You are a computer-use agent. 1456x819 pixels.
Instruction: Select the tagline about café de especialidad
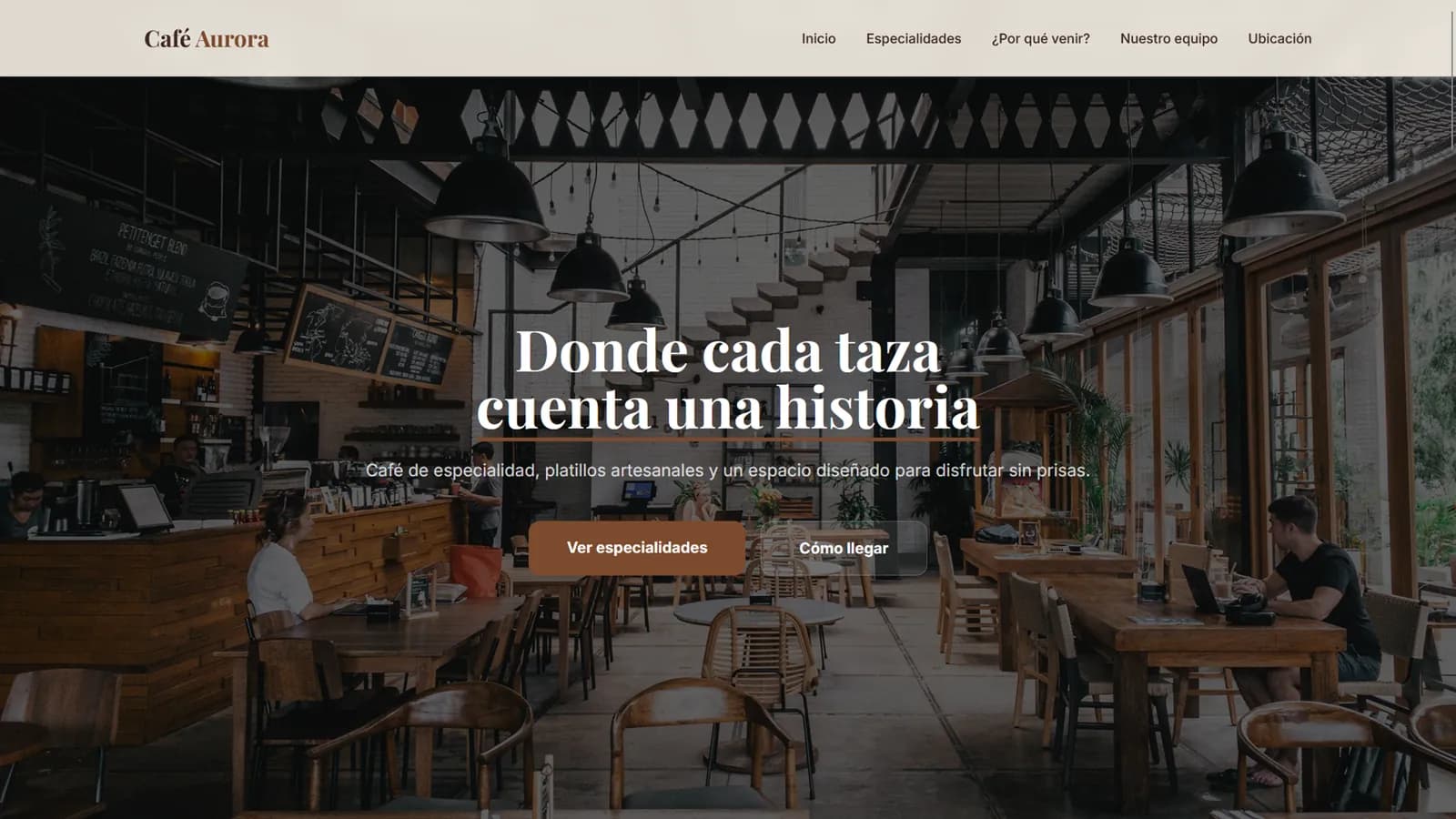(728, 471)
